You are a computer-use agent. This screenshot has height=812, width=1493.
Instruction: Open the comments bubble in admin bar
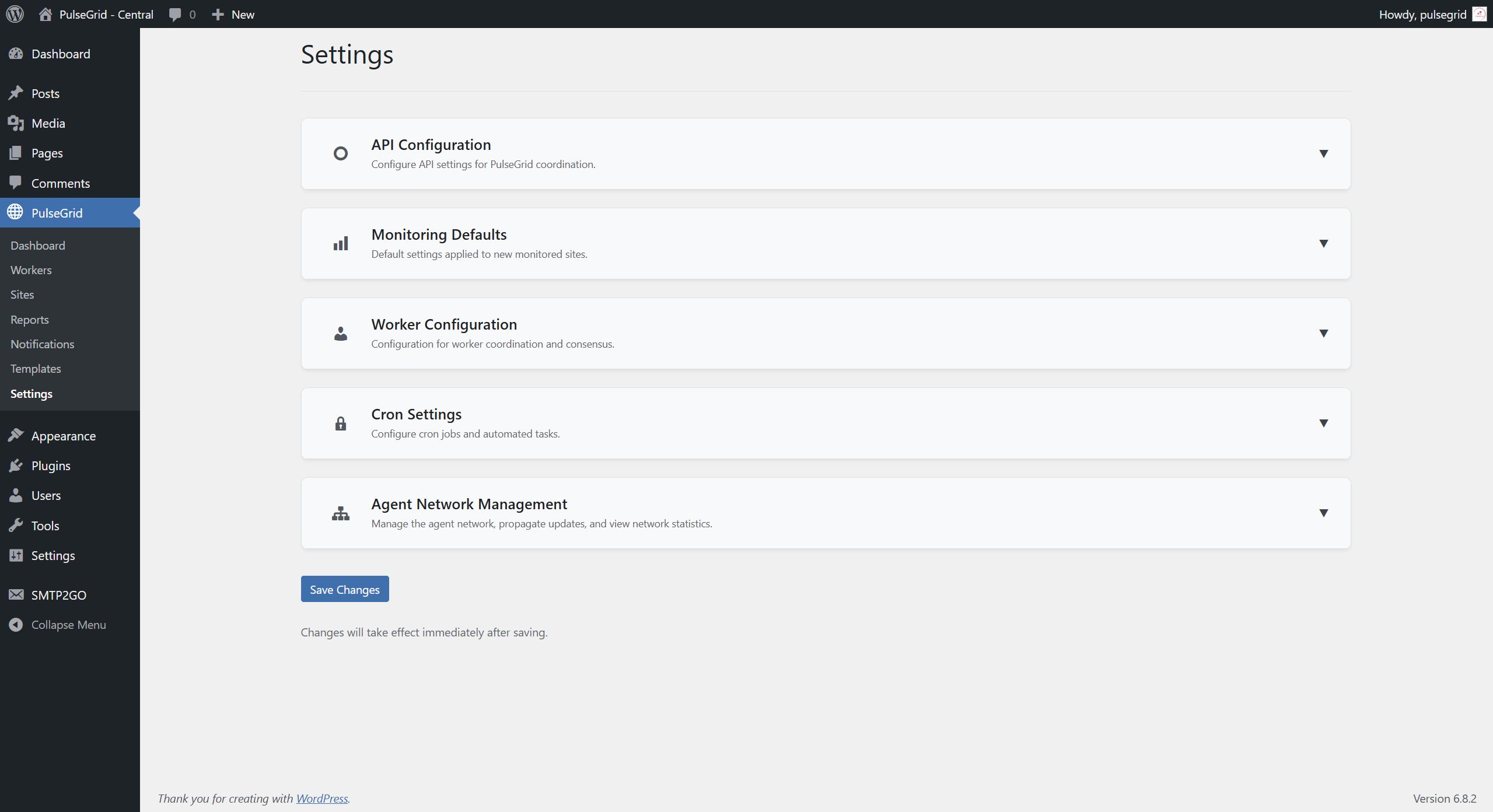pyautogui.click(x=175, y=15)
